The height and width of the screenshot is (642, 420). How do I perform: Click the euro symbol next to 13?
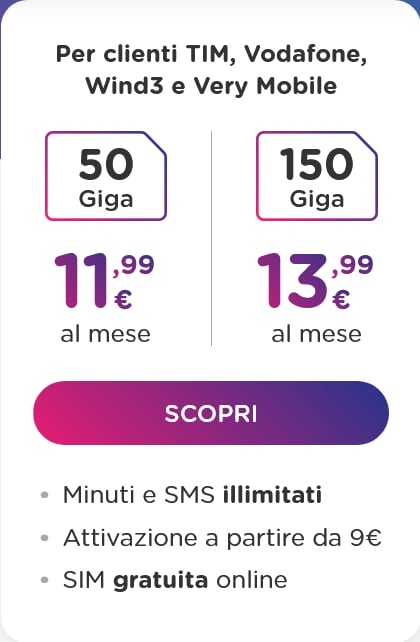[341, 299]
